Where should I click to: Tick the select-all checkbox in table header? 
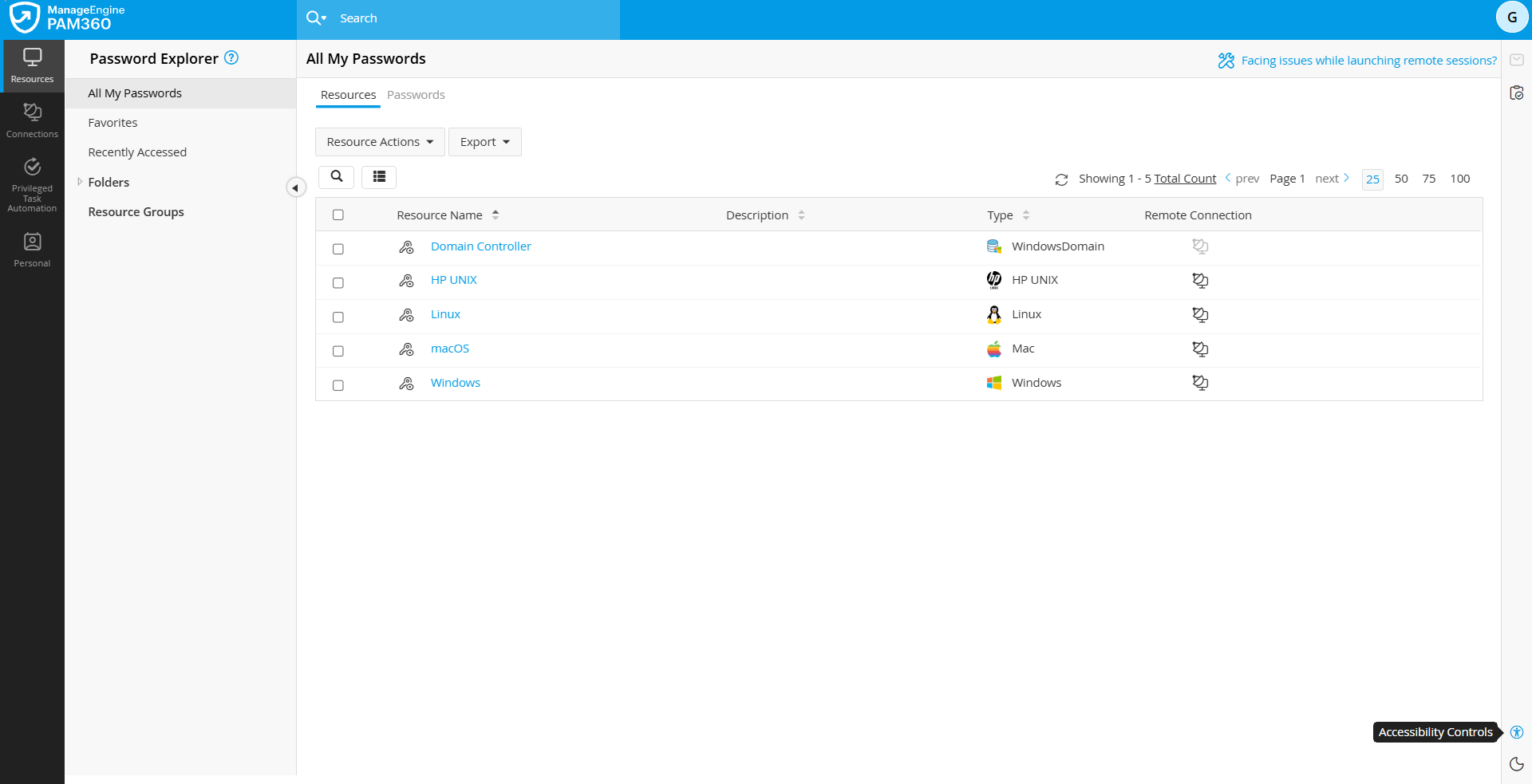pos(338,215)
